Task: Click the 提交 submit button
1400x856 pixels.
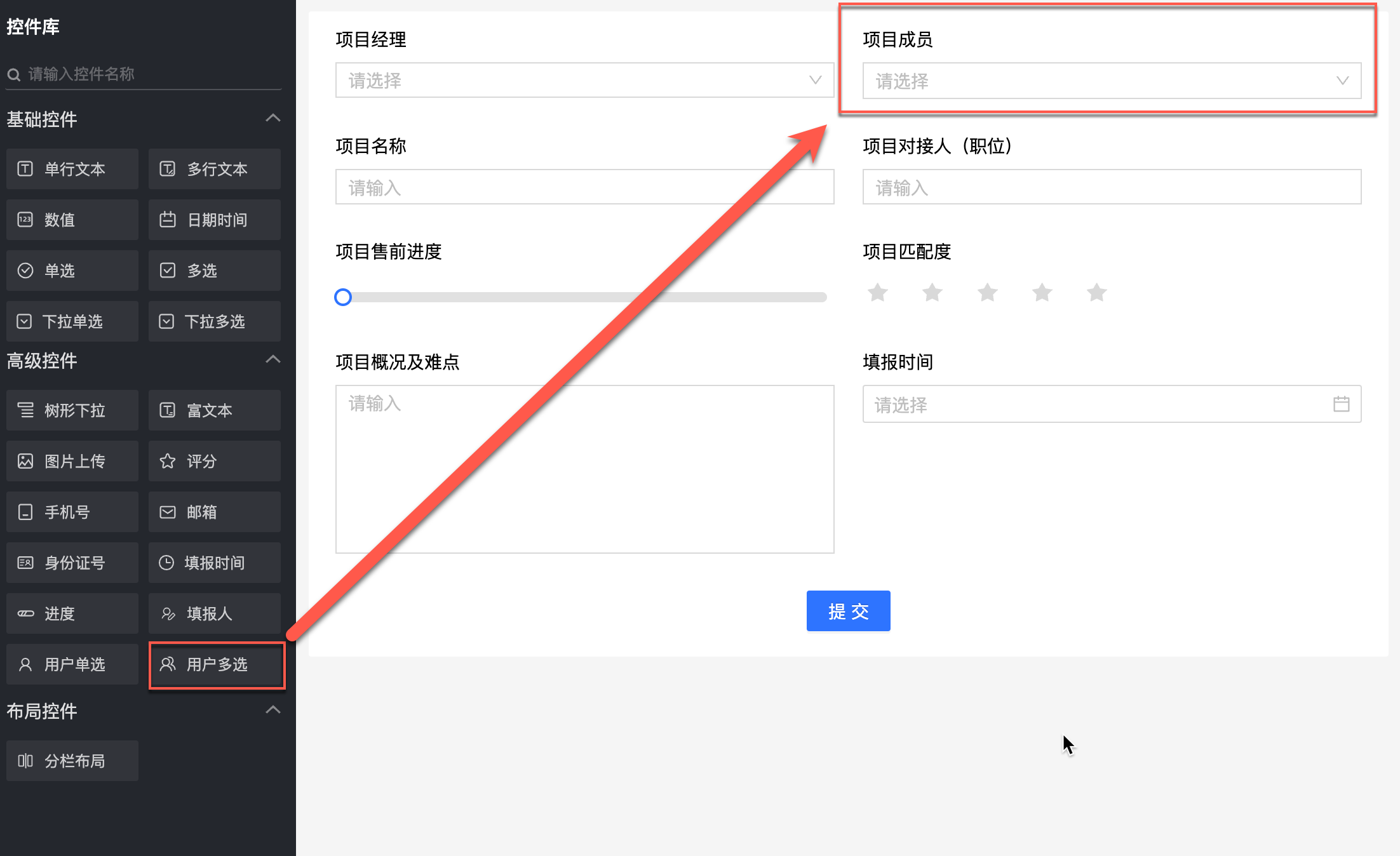Action: click(x=848, y=611)
